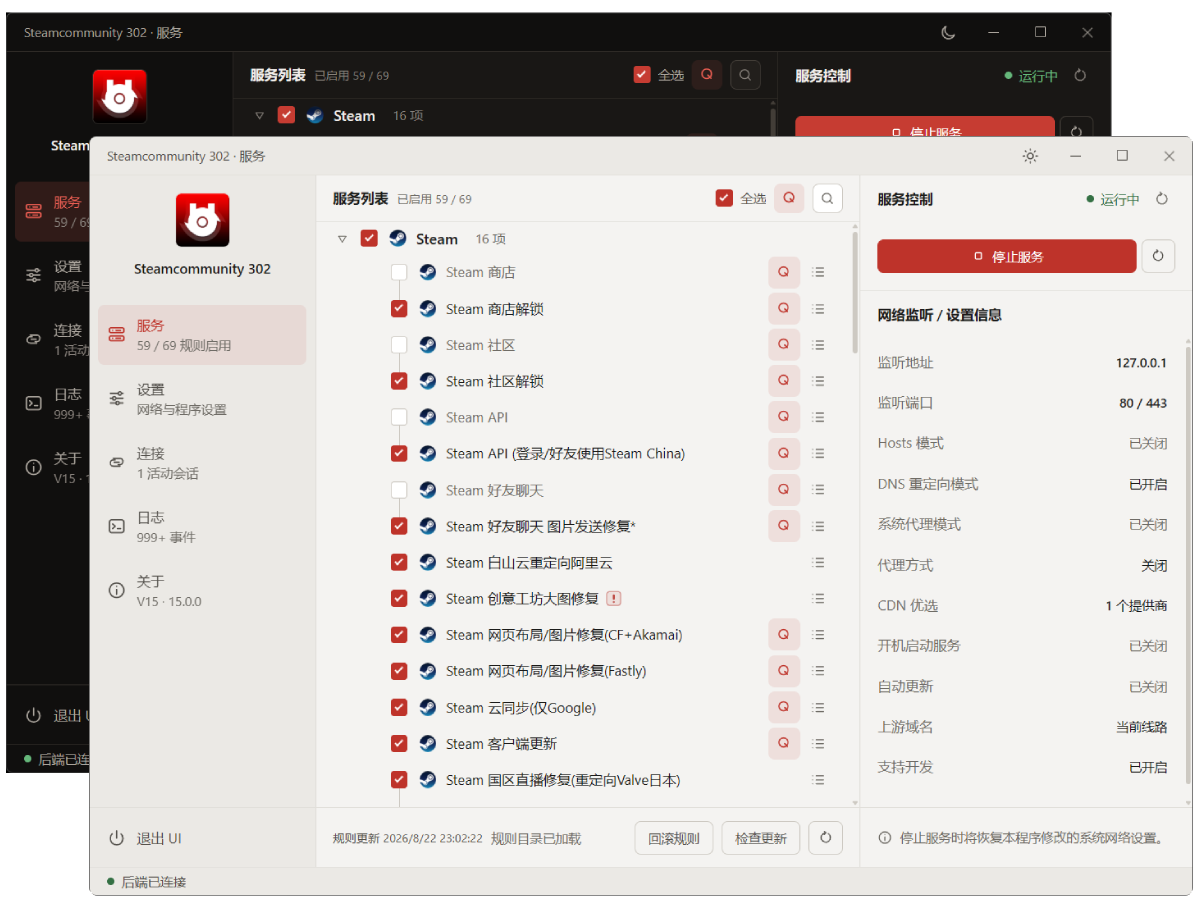Click 上游域名 当前线路 value
1200x900 pixels.
coord(1142,727)
